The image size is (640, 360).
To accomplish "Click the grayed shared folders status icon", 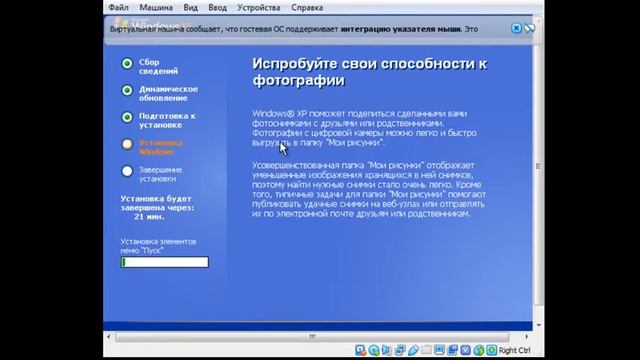I will tap(427, 350).
